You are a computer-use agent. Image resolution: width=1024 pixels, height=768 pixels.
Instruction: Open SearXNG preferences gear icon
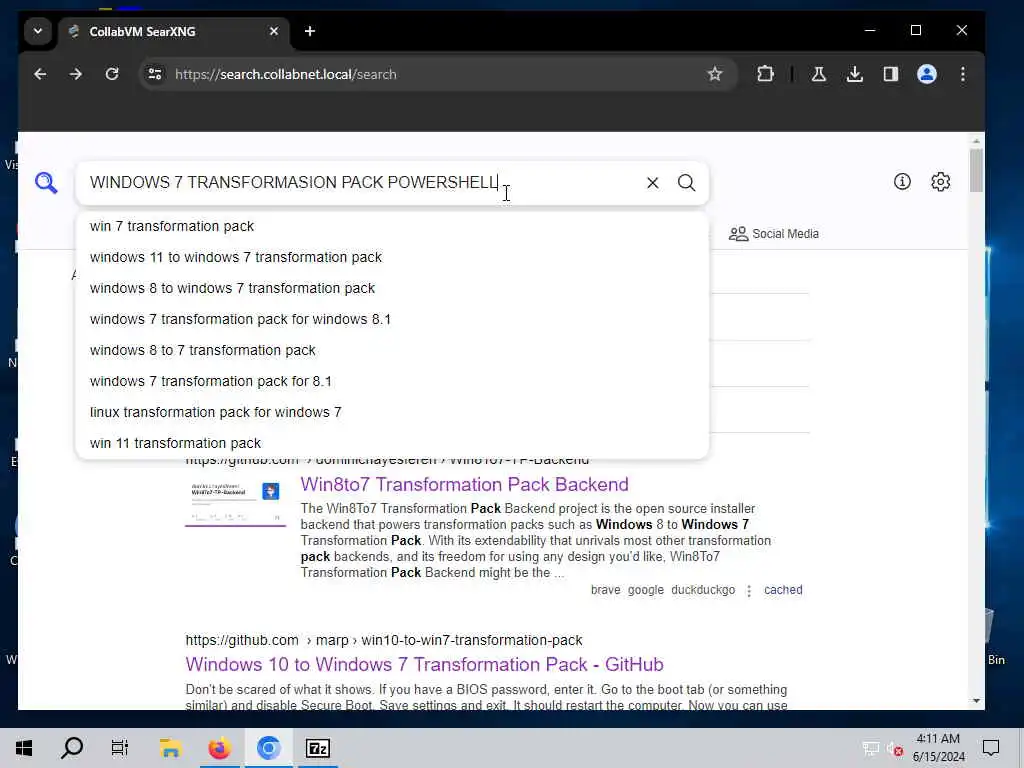point(940,182)
